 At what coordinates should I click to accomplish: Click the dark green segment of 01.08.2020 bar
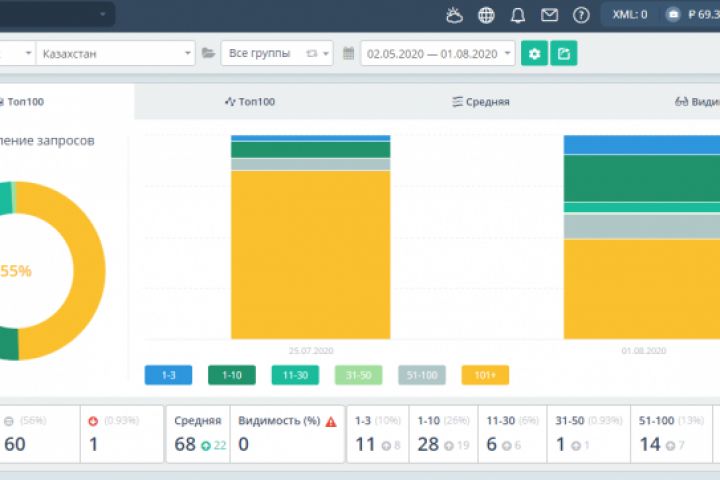641,178
